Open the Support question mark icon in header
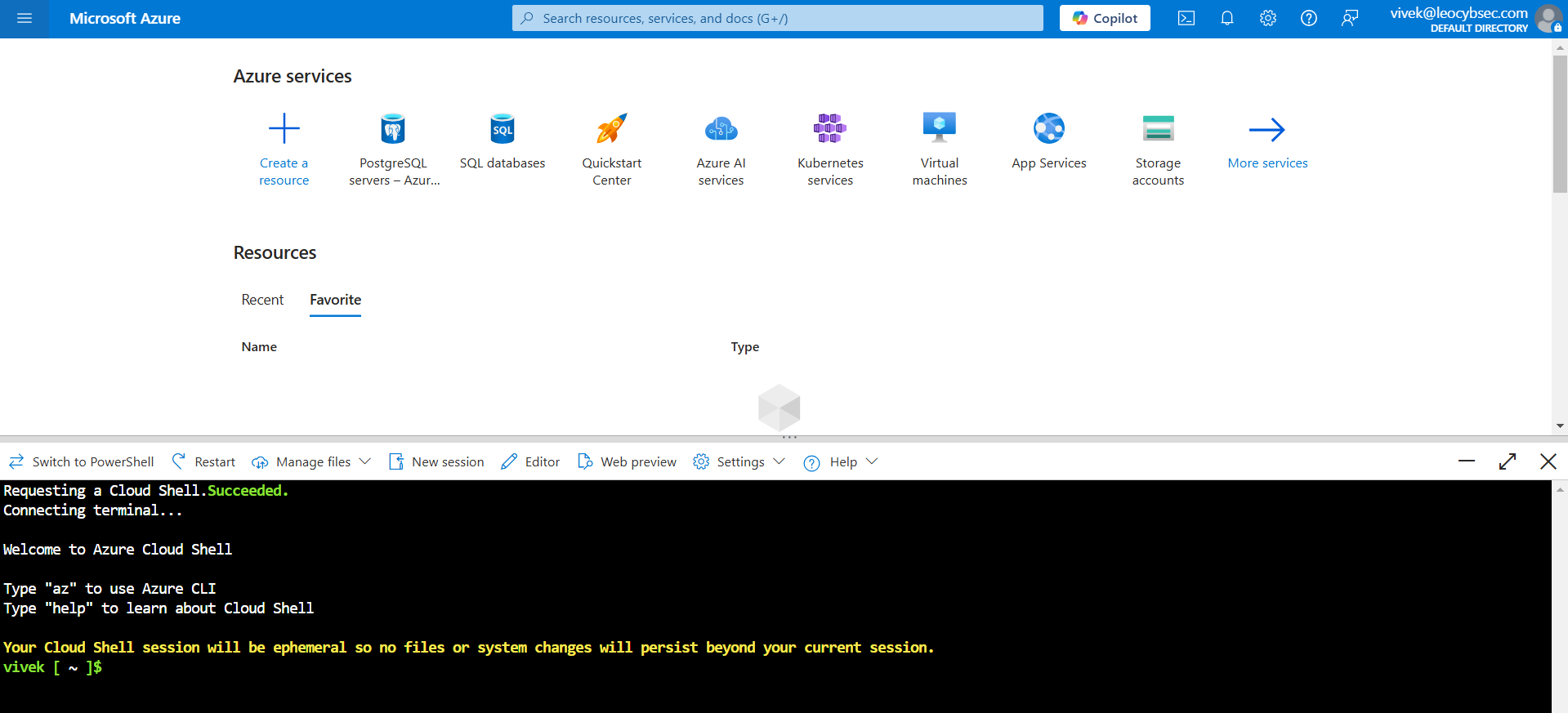Viewport: 1568px width, 713px height. 1309,18
